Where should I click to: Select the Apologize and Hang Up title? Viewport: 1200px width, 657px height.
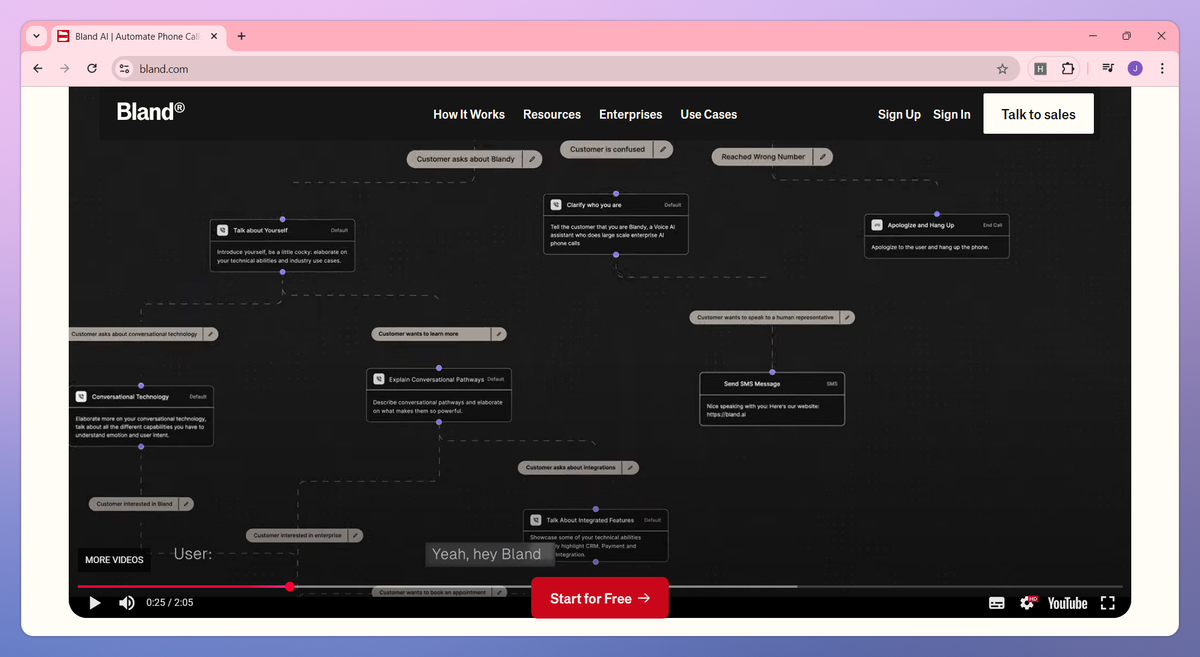pyautogui.click(x=920, y=225)
